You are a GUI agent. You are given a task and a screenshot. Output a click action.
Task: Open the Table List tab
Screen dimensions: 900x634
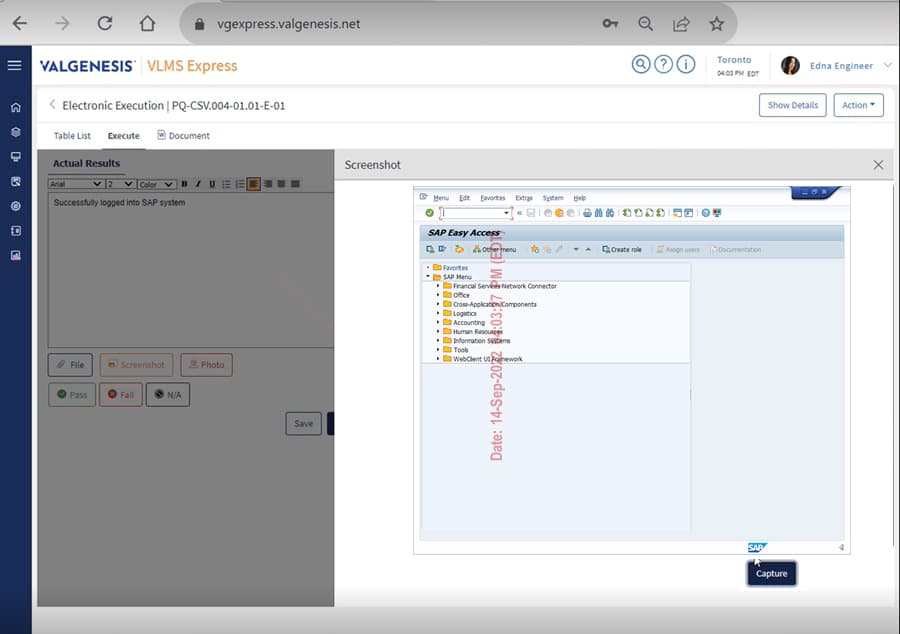point(71,136)
